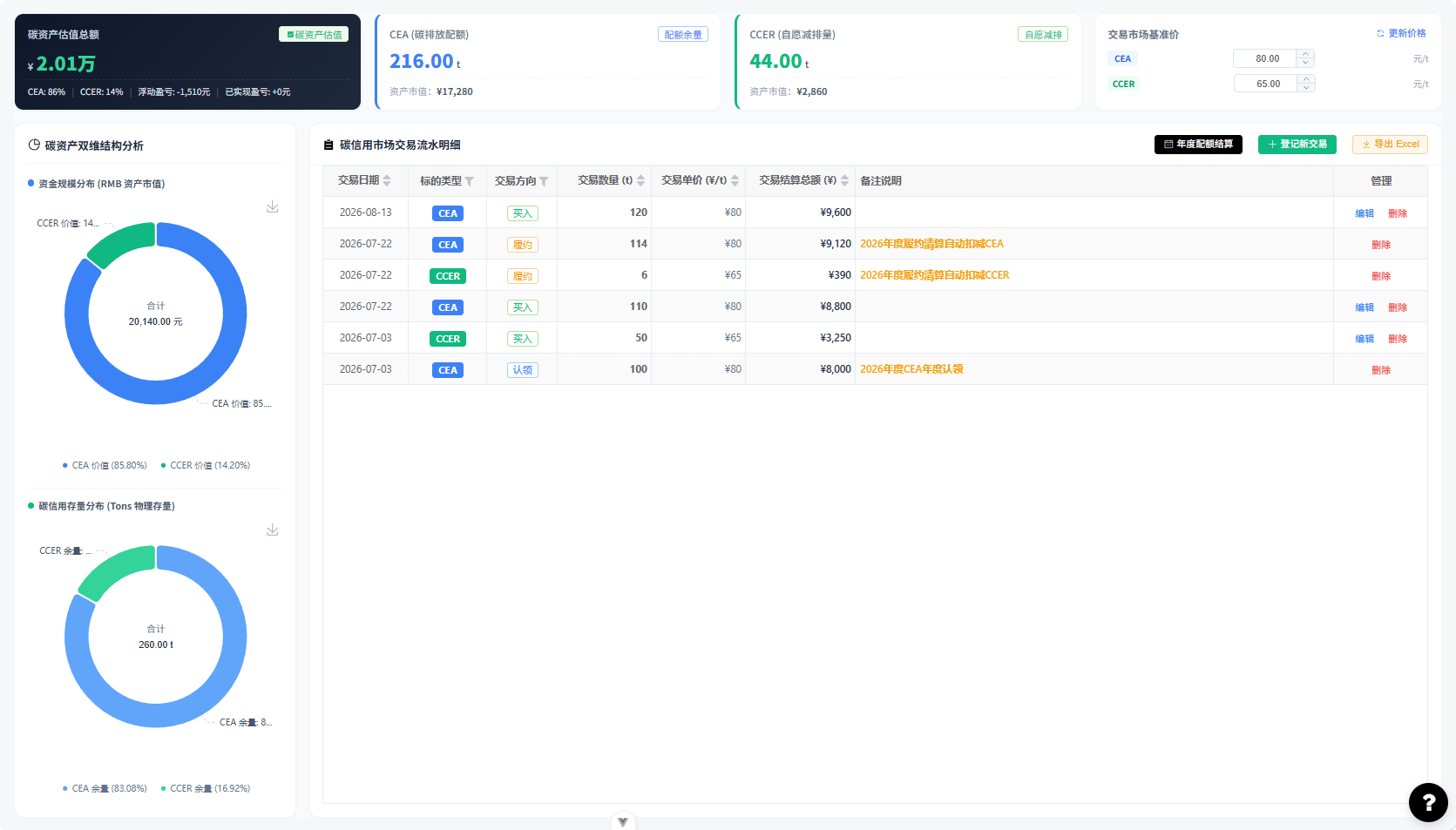Edit the ¥8,800 CEA purchase

[x=1365, y=307]
